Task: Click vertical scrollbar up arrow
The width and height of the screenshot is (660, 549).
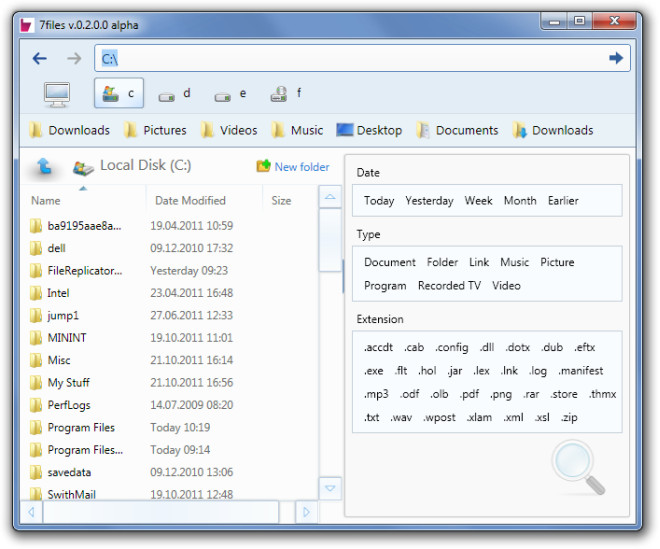Action: click(330, 197)
